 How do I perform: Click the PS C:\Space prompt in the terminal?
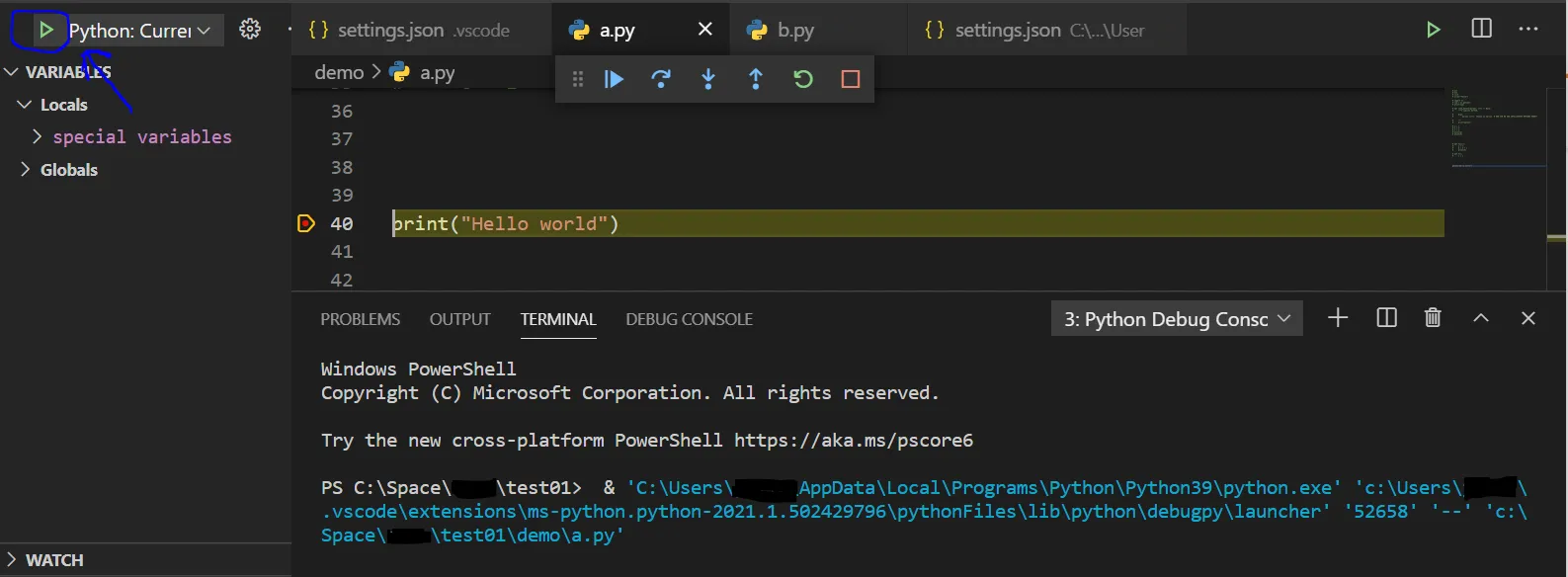click(x=451, y=487)
